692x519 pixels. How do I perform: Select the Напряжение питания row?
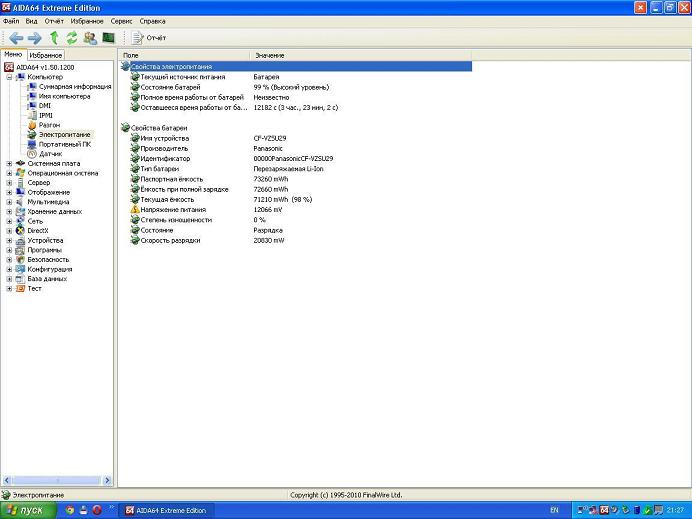pos(175,209)
